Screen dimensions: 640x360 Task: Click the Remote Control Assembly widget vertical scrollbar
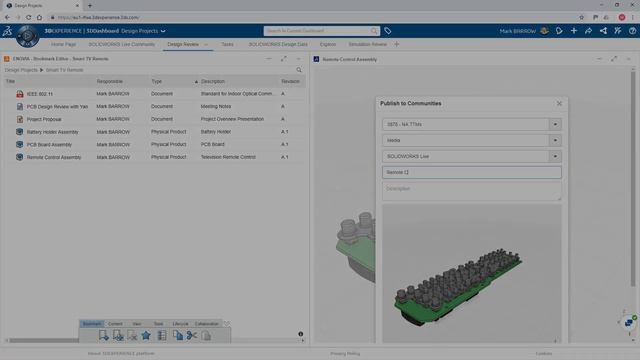point(633,180)
